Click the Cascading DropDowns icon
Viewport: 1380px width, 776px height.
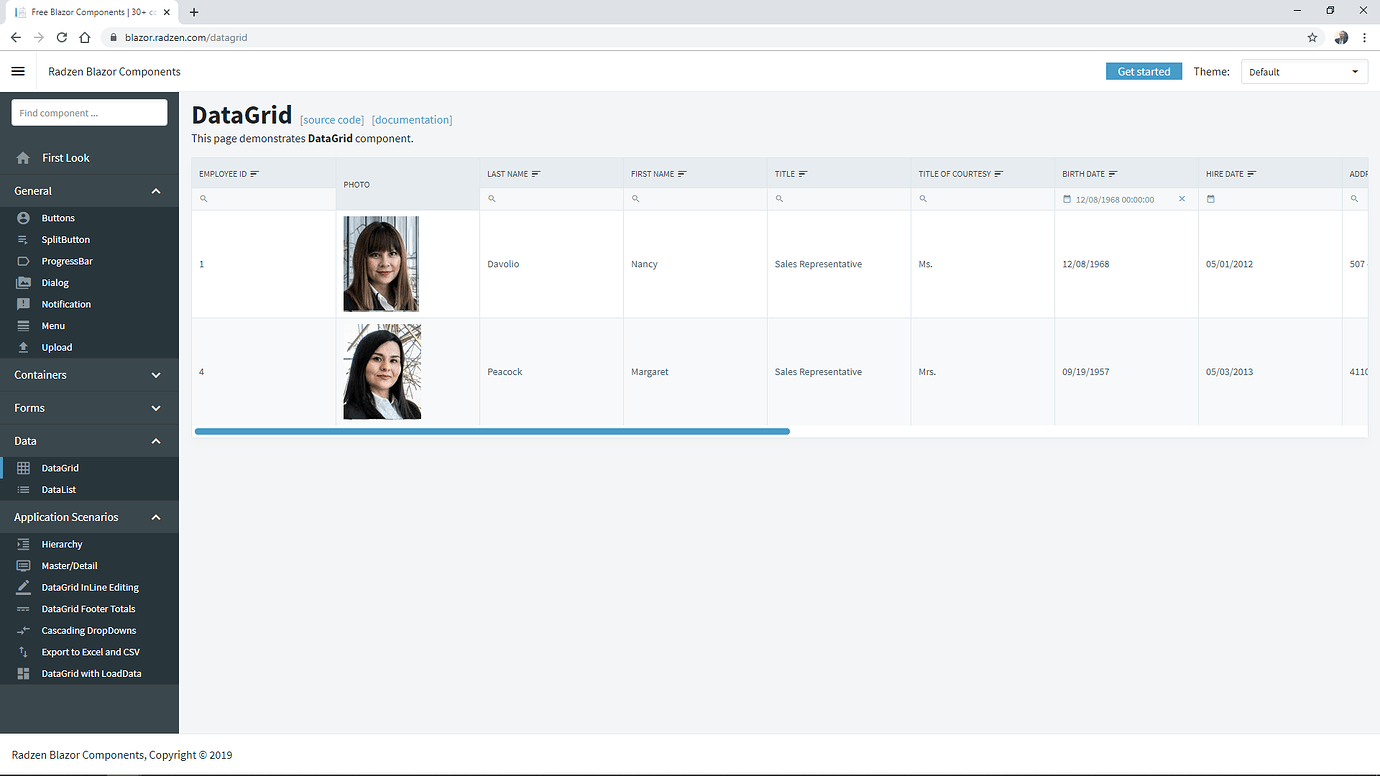(x=23, y=631)
